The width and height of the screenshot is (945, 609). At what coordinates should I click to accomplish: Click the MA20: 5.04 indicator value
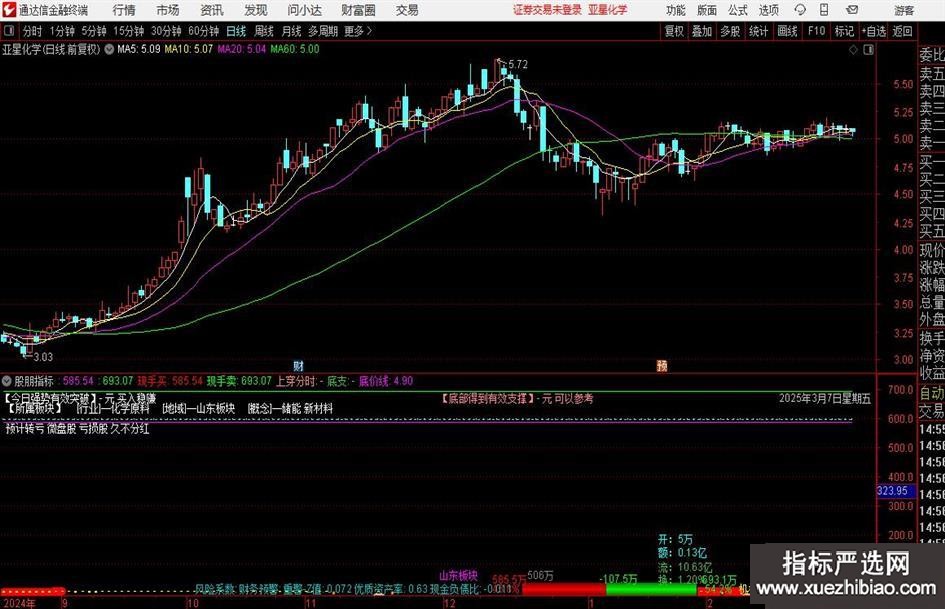(x=242, y=49)
